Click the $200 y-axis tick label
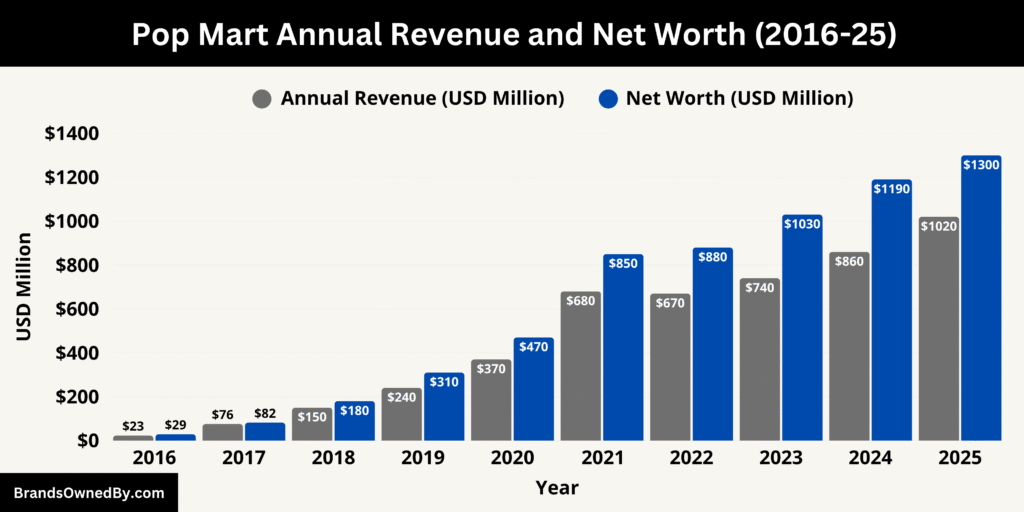This screenshot has width=1024, height=512. point(76,396)
